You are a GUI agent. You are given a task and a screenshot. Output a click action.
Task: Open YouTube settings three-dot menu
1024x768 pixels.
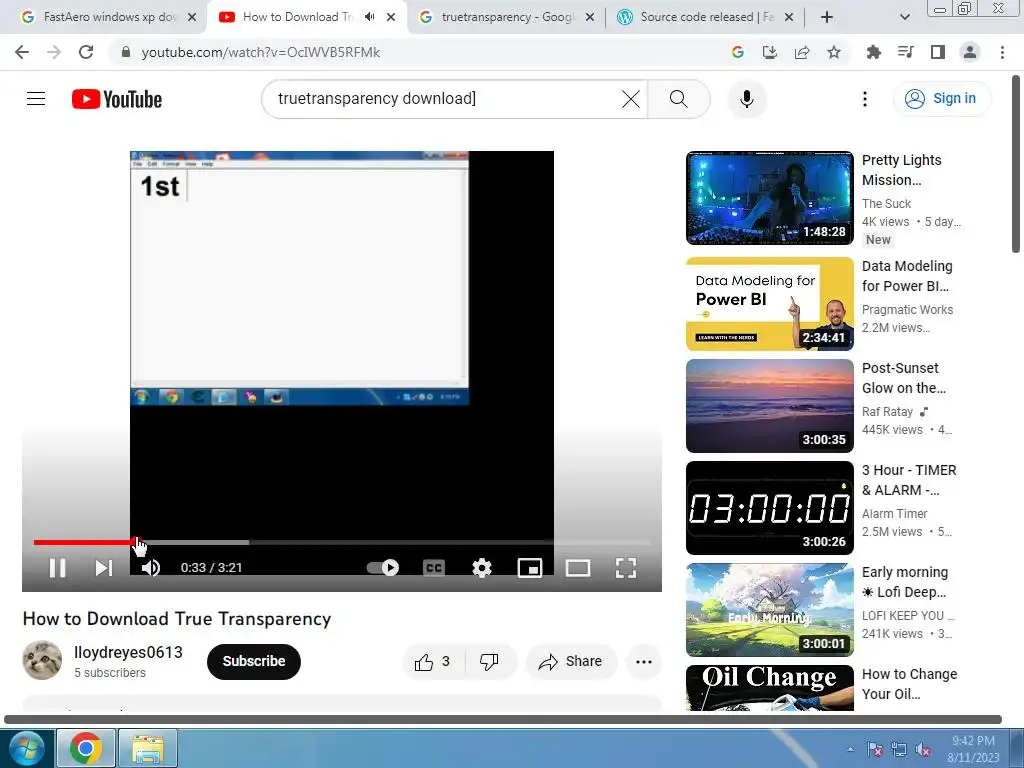(865, 99)
